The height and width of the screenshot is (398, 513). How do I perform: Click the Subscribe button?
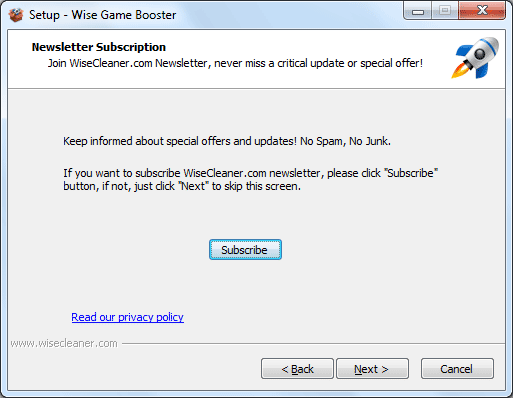pos(245,250)
